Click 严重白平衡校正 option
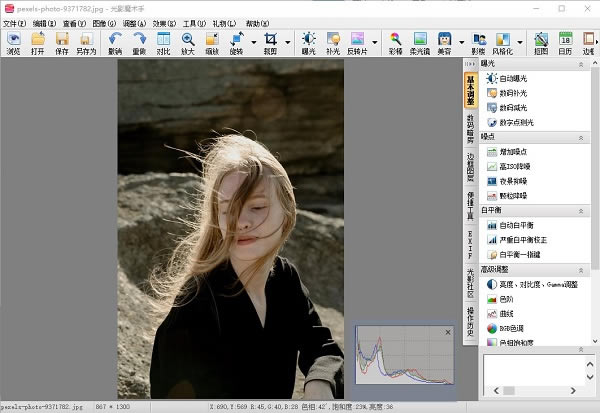Image resolution: width=600 pixels, height=413 pixels. point(517,240)
